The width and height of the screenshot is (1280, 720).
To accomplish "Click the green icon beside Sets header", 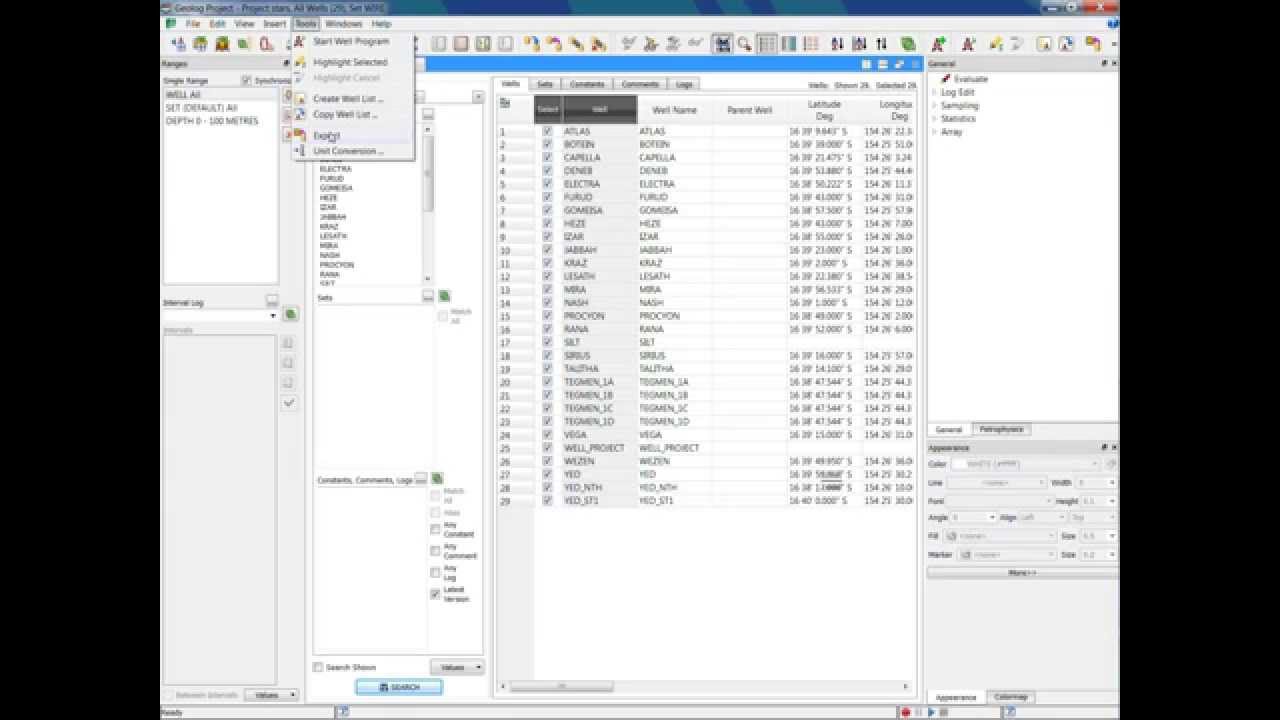I will [x=444, y=296].
